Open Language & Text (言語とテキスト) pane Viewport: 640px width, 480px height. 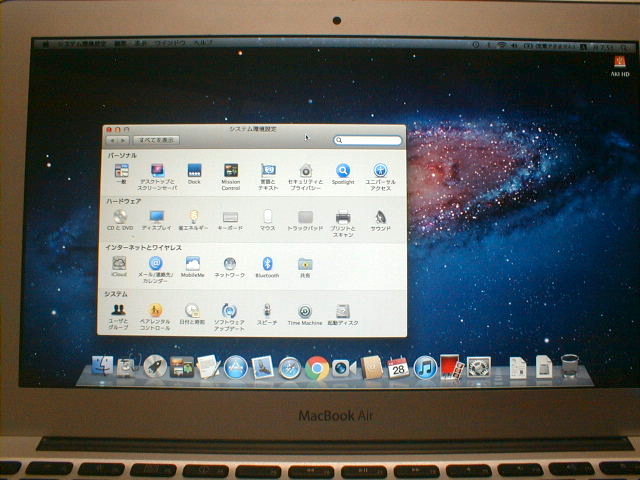click(x=268, y=177)
